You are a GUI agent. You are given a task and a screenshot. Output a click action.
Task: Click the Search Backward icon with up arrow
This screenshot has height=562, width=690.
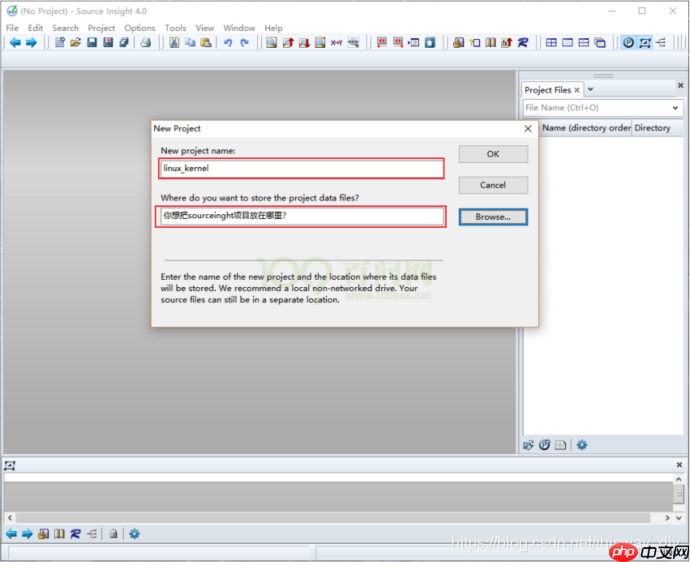click(x=288, y=43)
